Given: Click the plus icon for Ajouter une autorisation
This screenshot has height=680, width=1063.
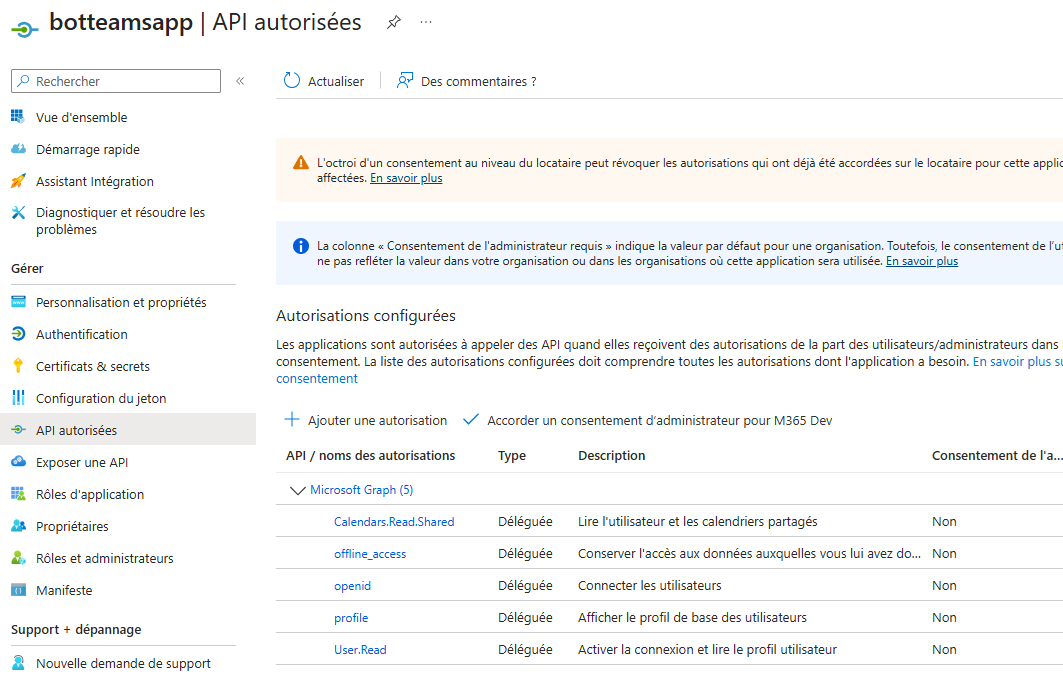Looking at the screenshot, I should click(x=292, y=420).
